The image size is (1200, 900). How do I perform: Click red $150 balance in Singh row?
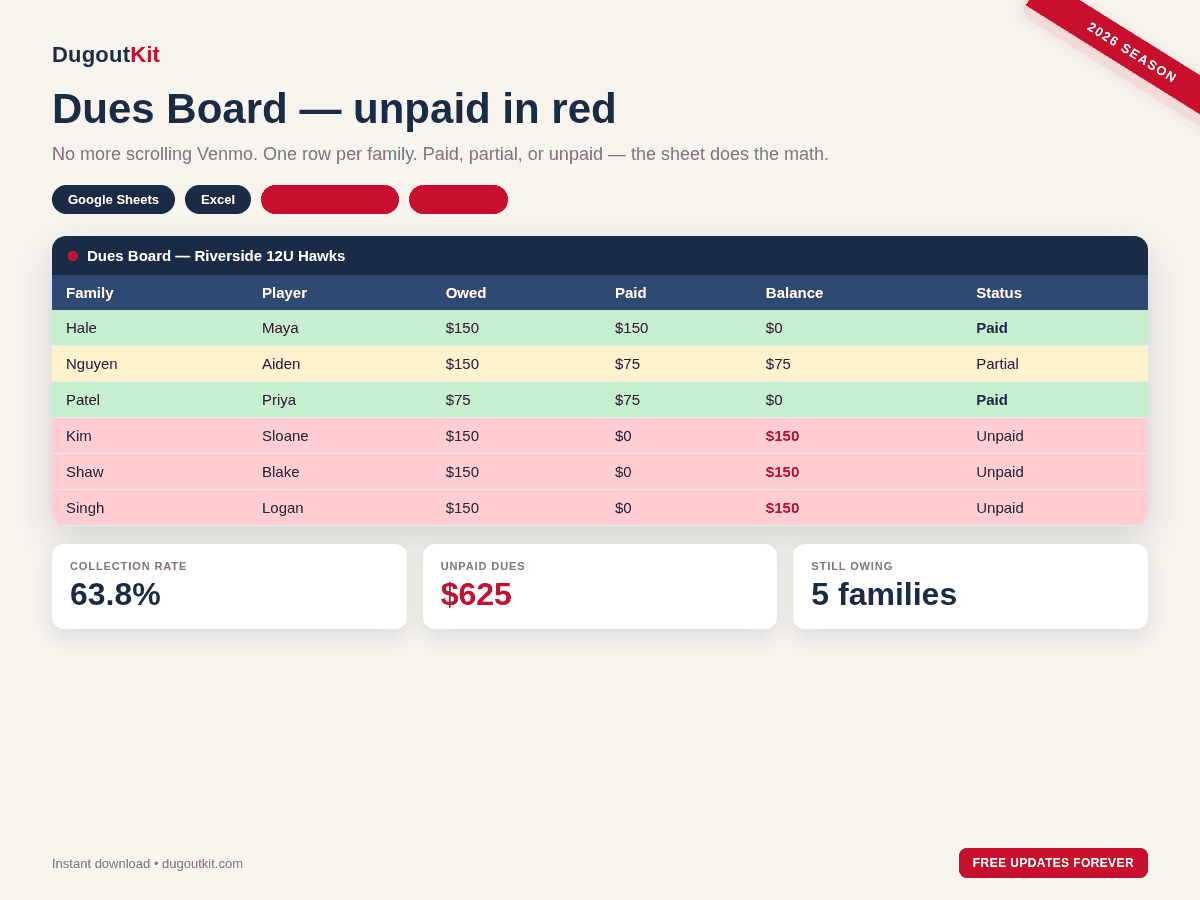782,507
